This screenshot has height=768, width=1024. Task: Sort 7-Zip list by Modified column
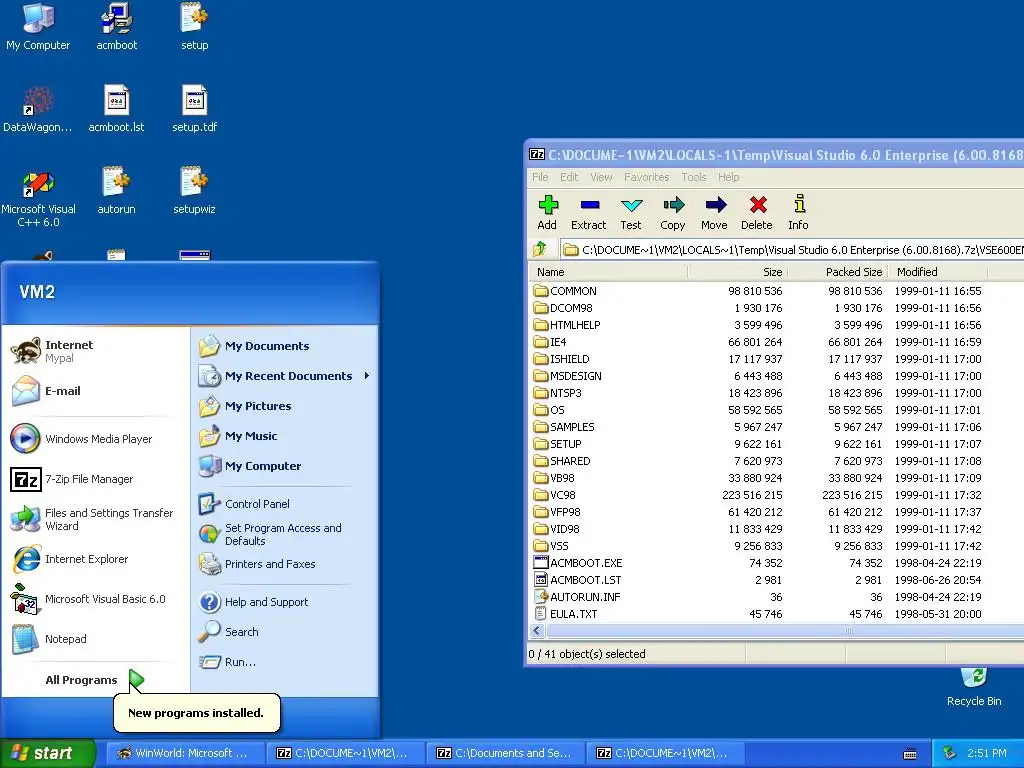[x=938, y=272]
